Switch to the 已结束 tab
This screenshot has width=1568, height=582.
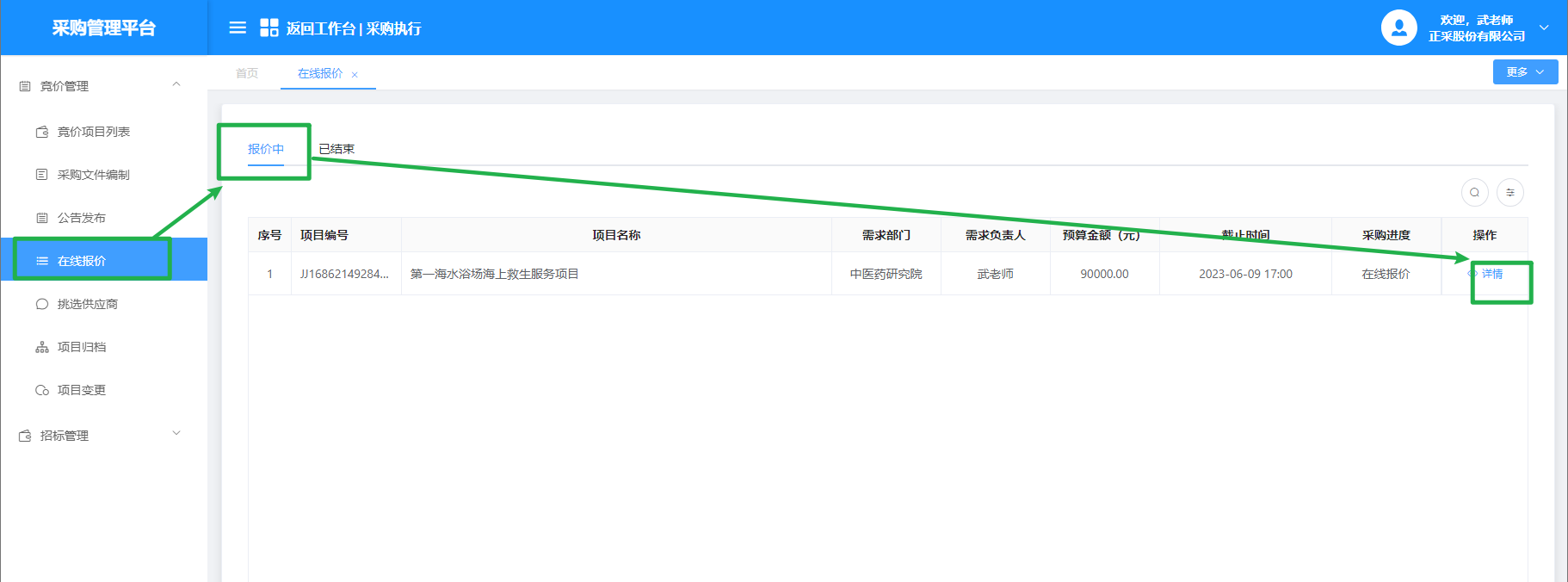point(336,149)
